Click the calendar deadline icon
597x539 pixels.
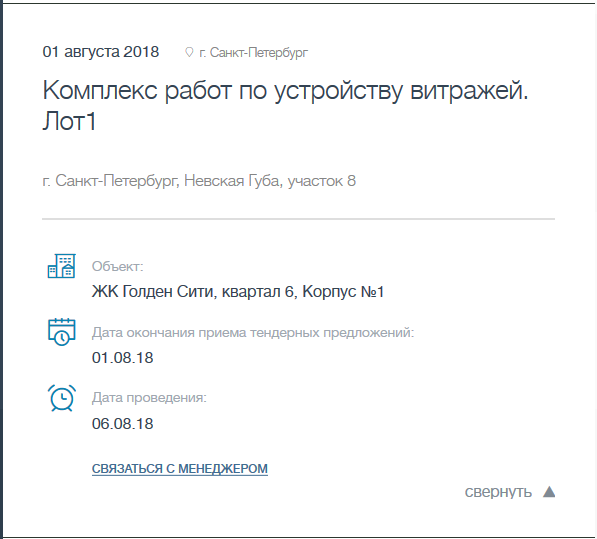click(62, 332)
